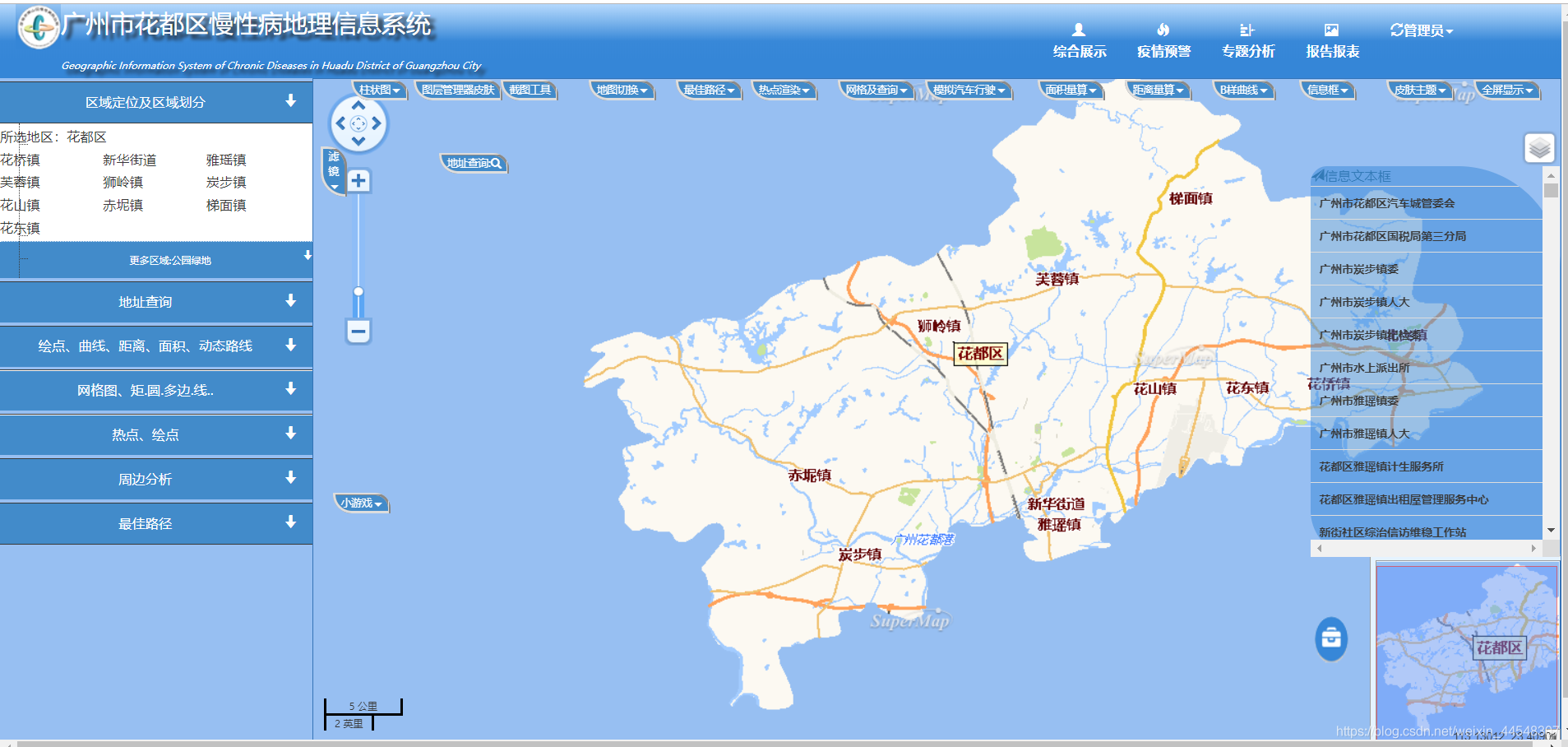Select 花桥镇 in the region list
This screenshot has height=747, width=1568.
pos(20,160)
